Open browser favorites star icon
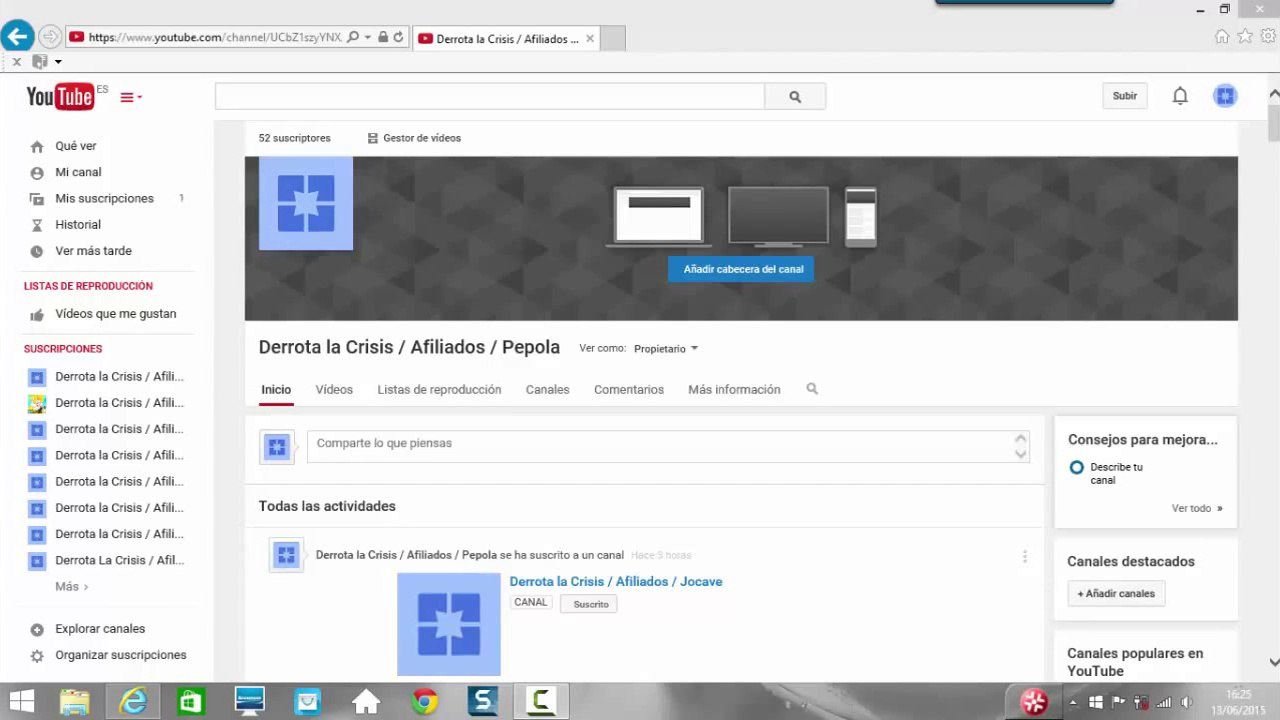The width and height of the screenshot is (1280, 720). (x=1245, y=36)
